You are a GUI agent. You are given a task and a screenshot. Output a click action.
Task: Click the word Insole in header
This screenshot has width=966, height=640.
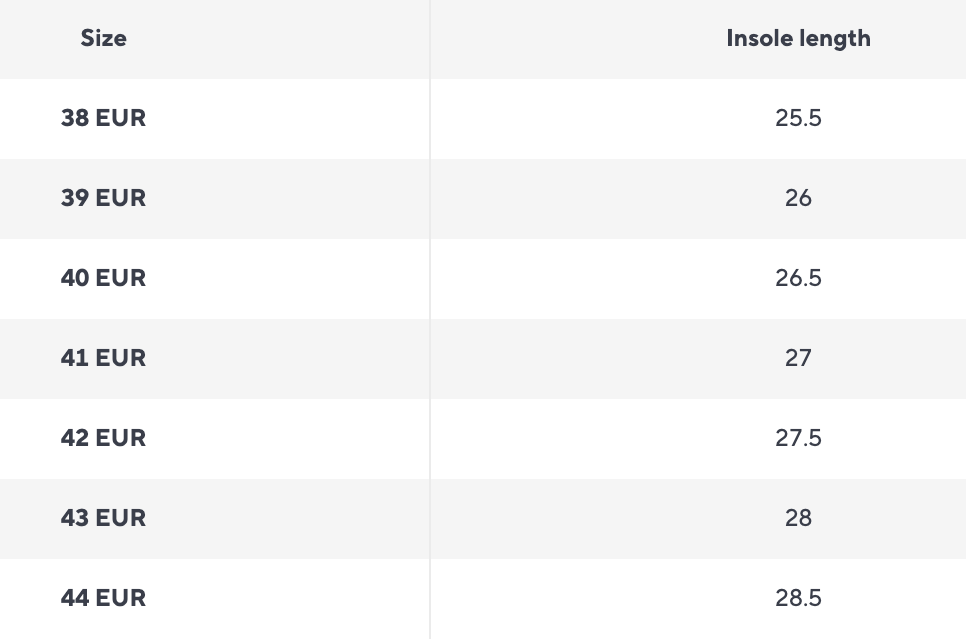click(x=759, y=38)
